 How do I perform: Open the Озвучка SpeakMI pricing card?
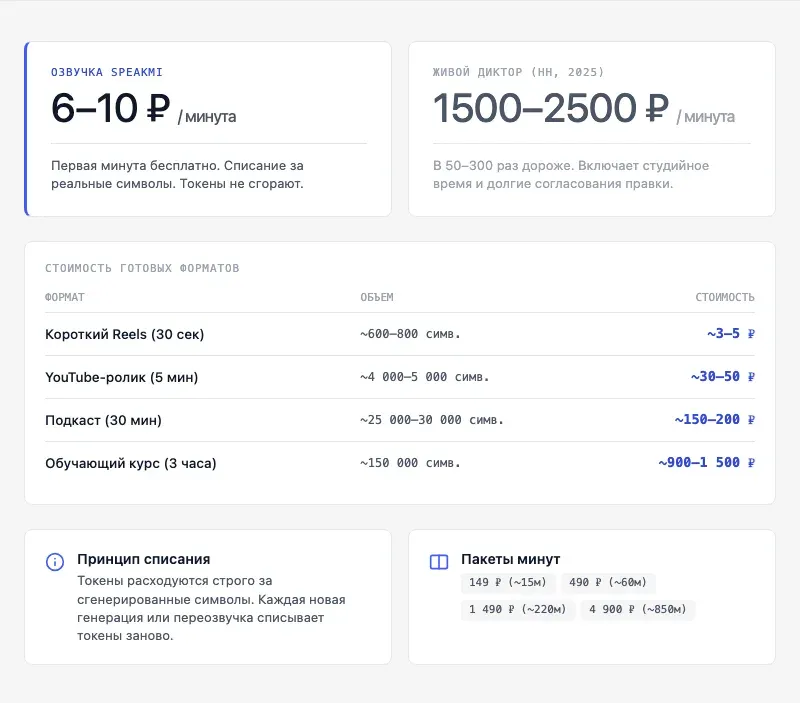[x=208, y=129]
